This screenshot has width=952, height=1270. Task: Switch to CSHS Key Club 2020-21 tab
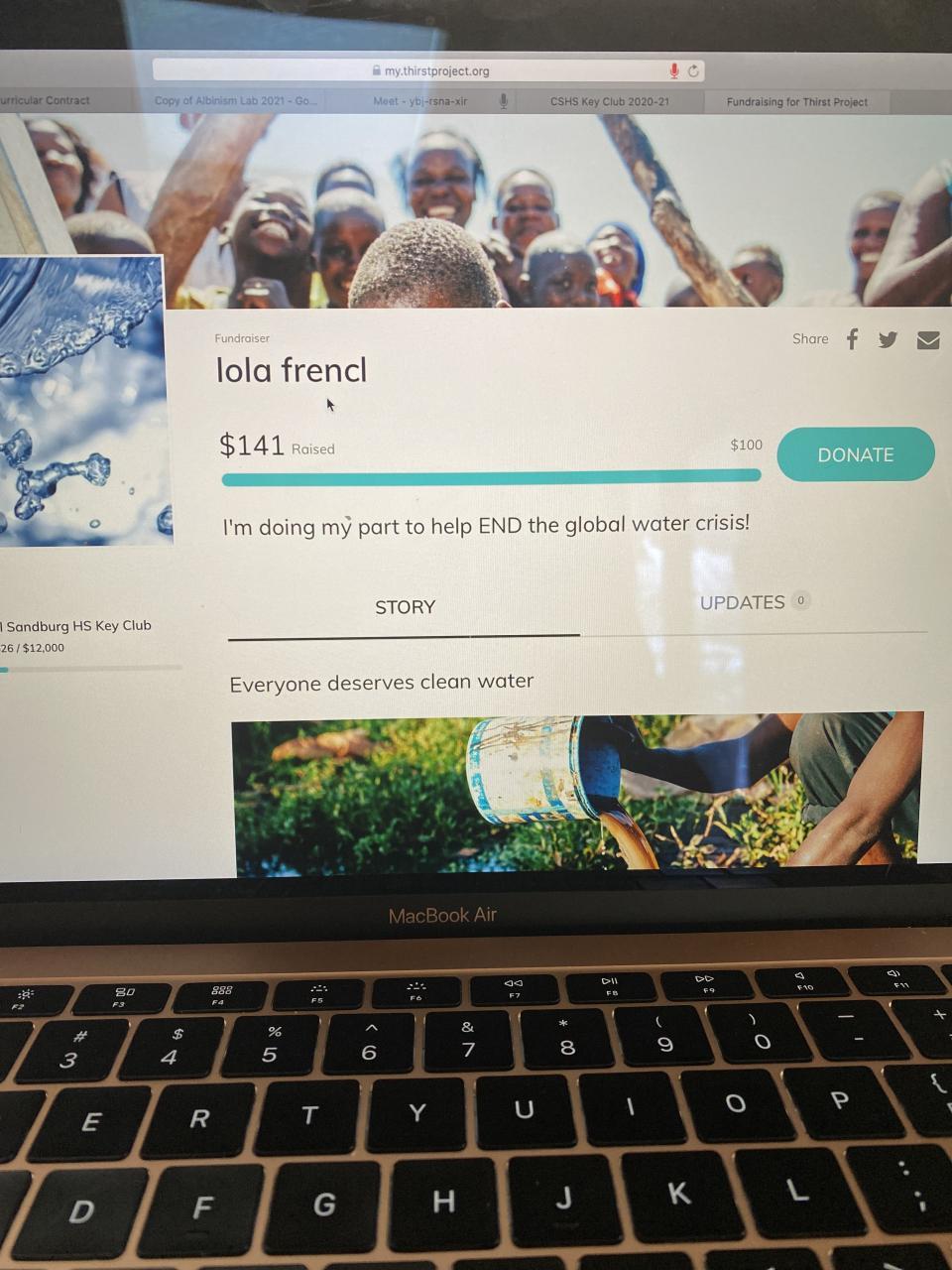pyautogui.click(x=609, y=101)
